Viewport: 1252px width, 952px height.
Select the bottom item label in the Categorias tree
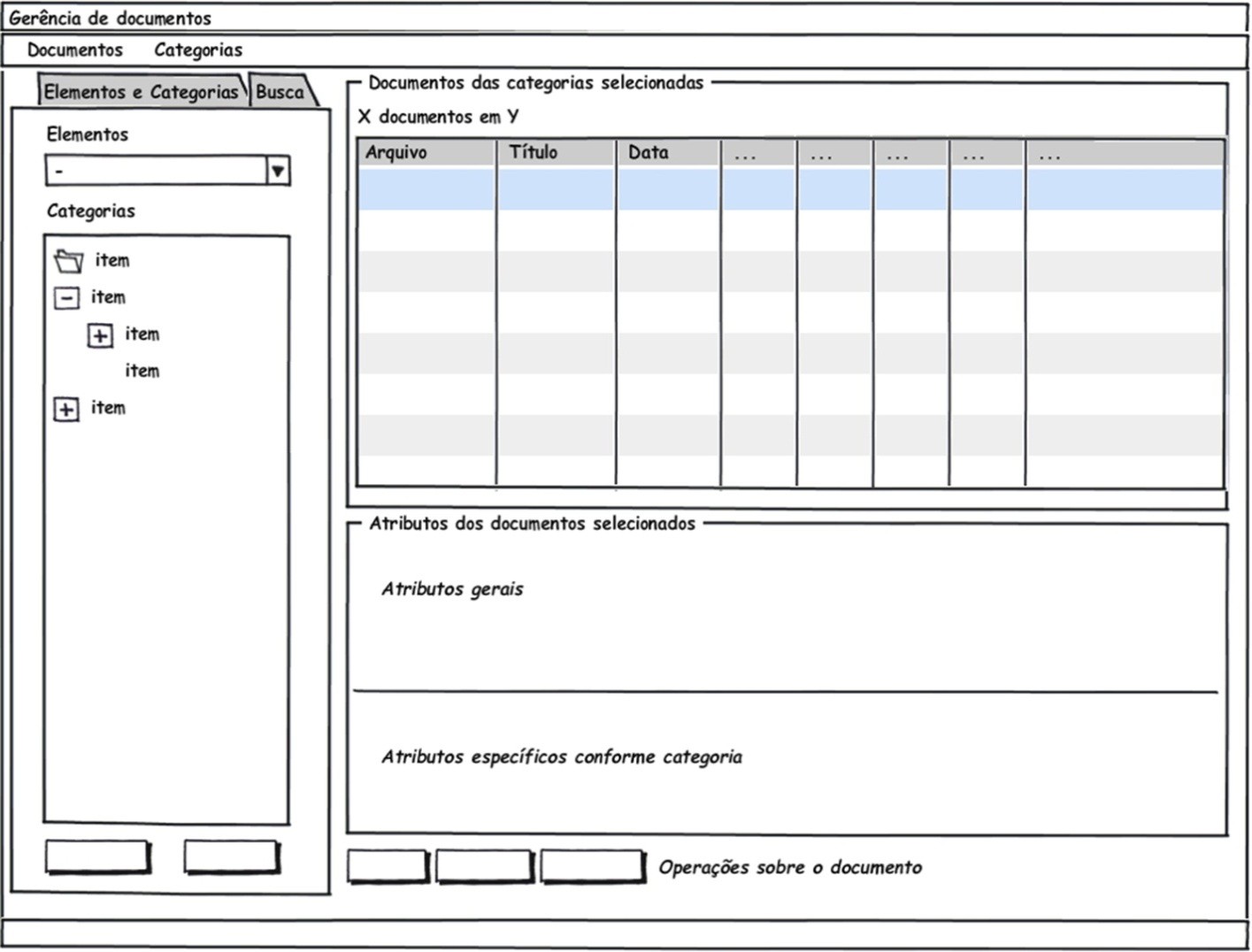[x=108, y=408]
